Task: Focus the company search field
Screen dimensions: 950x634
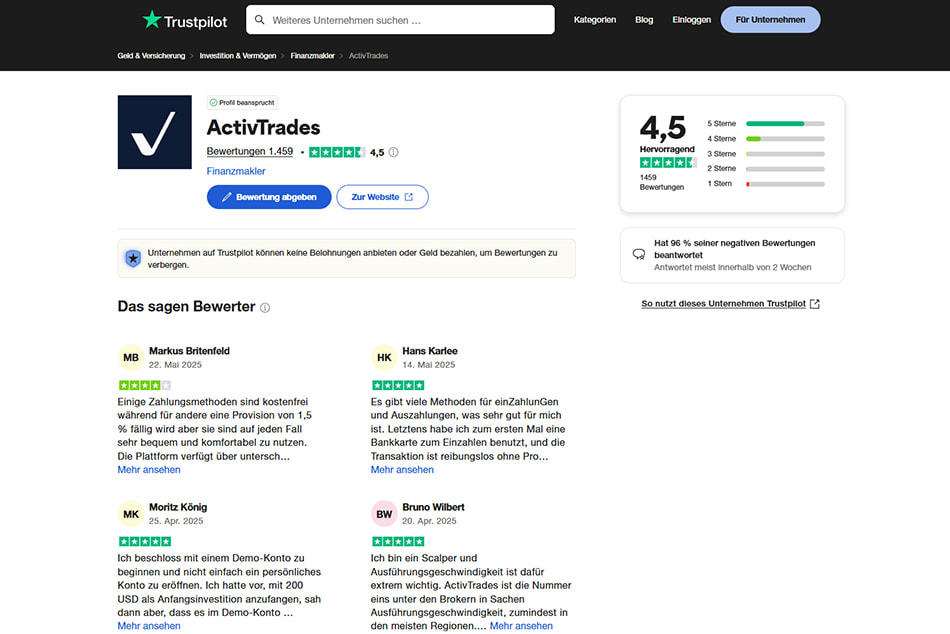Action: click(x=400, y=20)
